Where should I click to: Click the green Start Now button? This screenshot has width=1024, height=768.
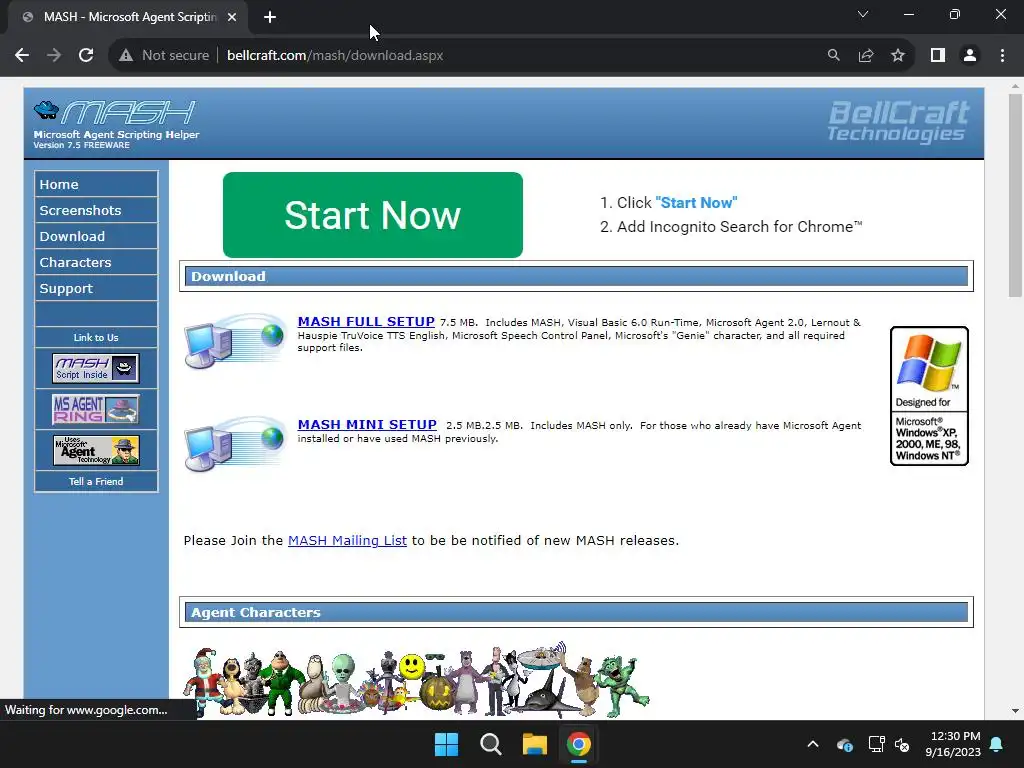[373, 215]
